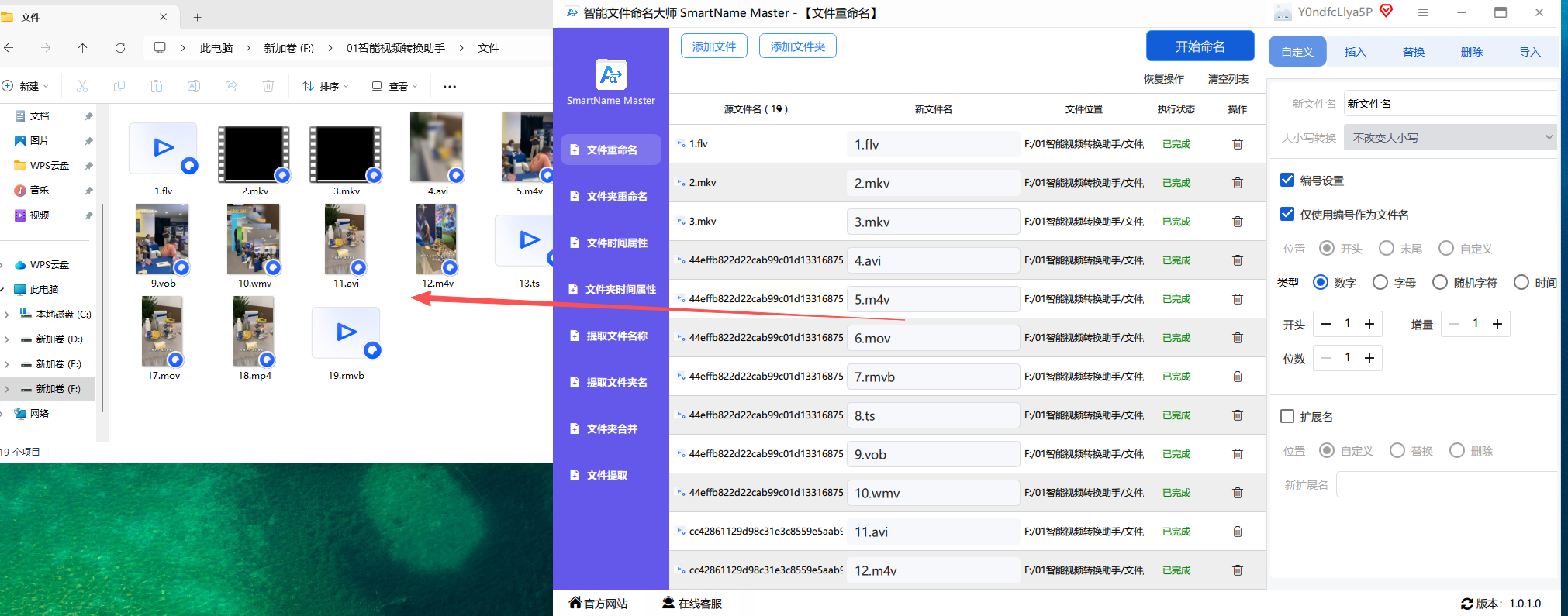Open the SmartName hamburger menu
Image resolution: width=1568 pixels, height=616 pixels.
click(1422, 12)
